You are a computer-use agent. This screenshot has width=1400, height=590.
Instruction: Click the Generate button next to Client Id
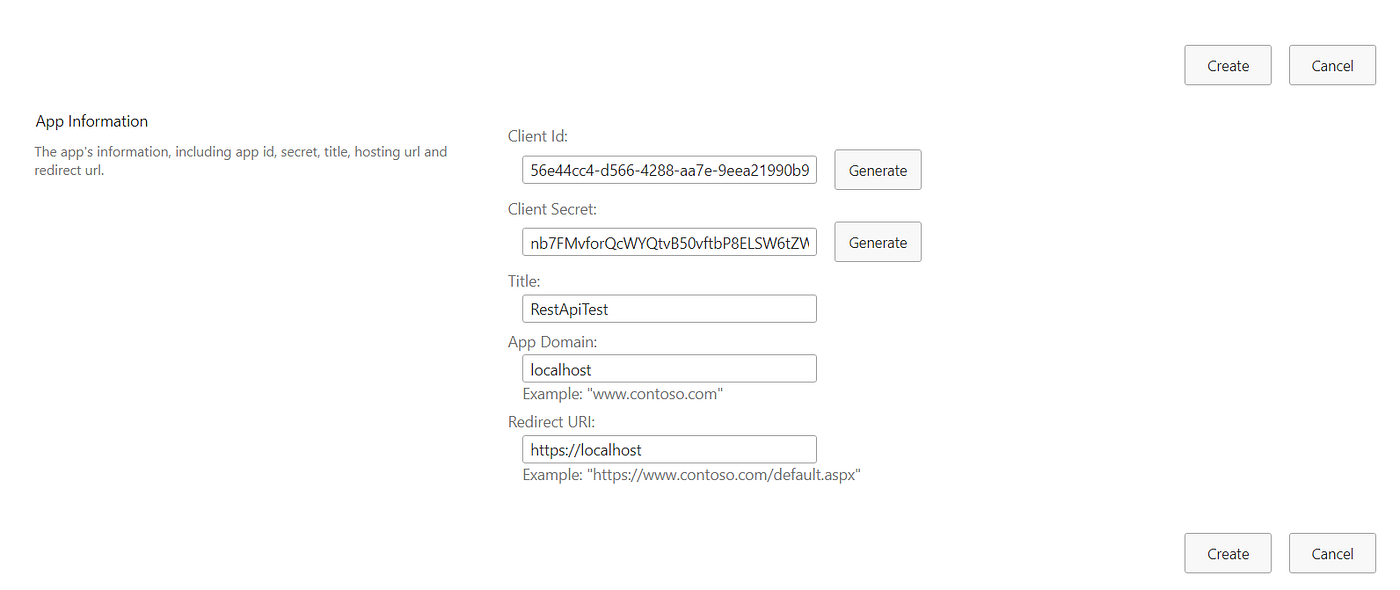(x=877, y=169)
